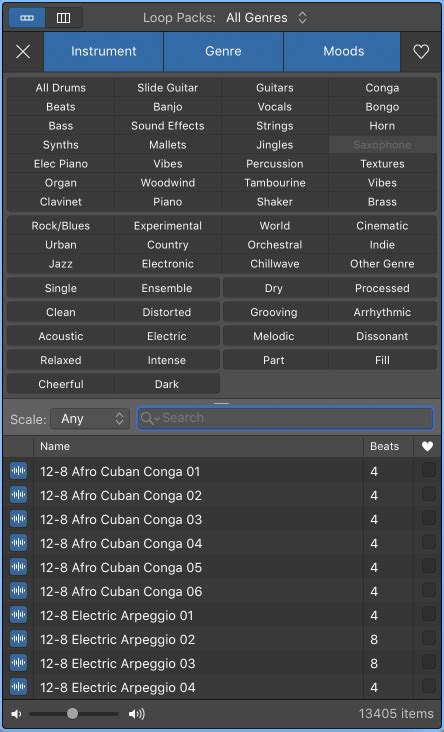Click loop icon for Electric Arpeggio 03
The height and width of the screenshot is (732, 444).
pyautogui.click(x=19, y=663)
